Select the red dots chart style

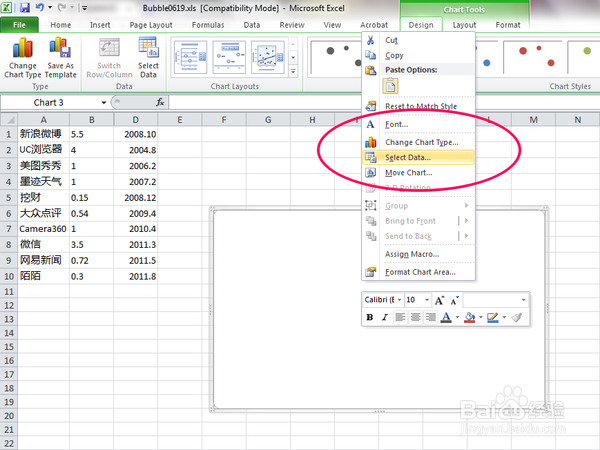[533, 57]
